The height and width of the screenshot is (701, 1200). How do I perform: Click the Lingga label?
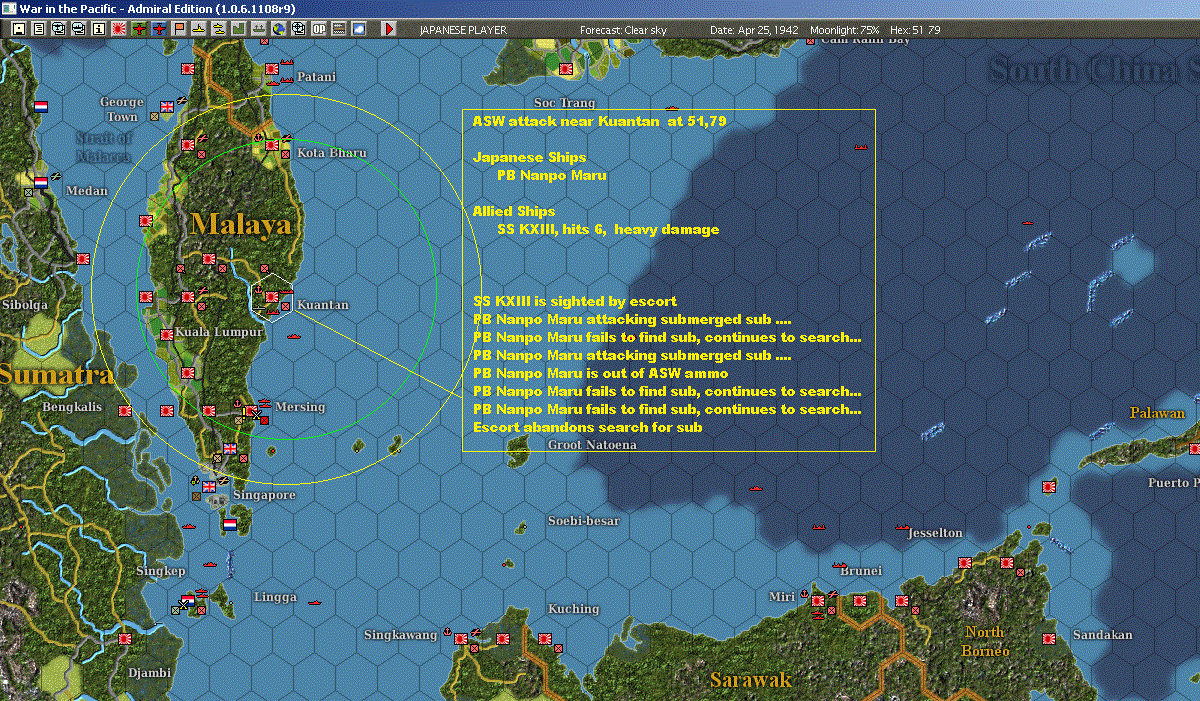click(276, 597)
